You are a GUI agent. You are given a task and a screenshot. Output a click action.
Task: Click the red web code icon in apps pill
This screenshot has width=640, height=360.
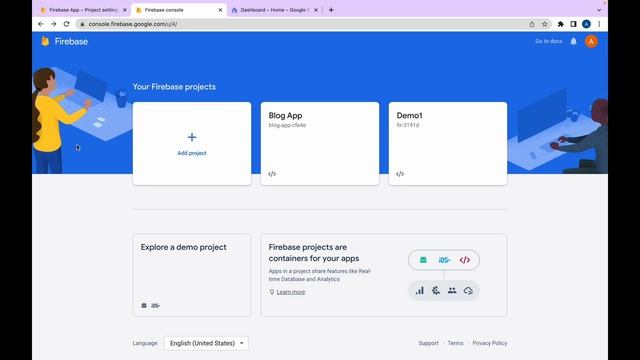[465, 260]
